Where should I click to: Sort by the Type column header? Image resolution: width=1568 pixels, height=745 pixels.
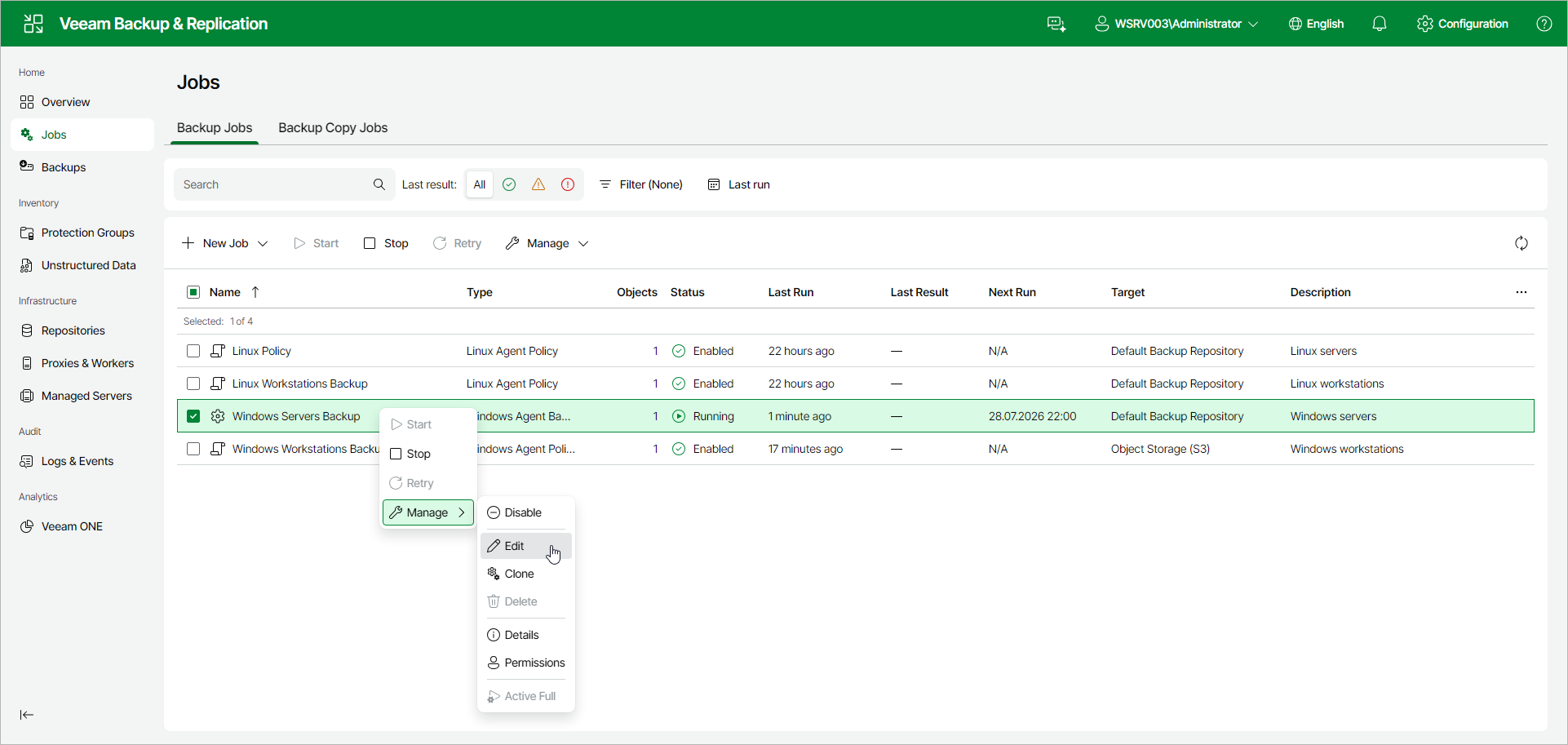pos(480,292)
